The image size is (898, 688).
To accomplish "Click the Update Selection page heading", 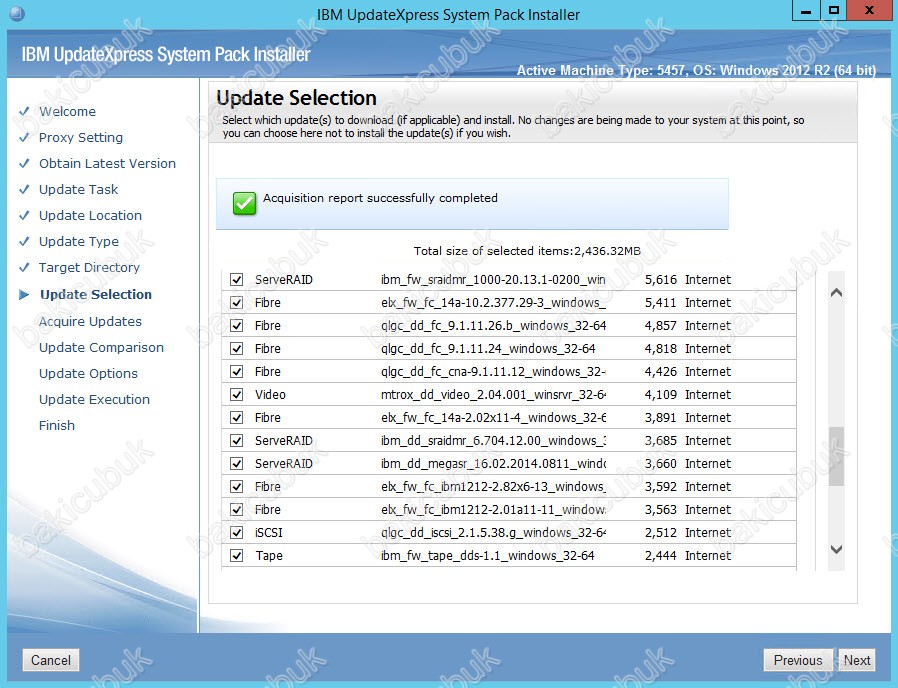I will pos(296,98).
